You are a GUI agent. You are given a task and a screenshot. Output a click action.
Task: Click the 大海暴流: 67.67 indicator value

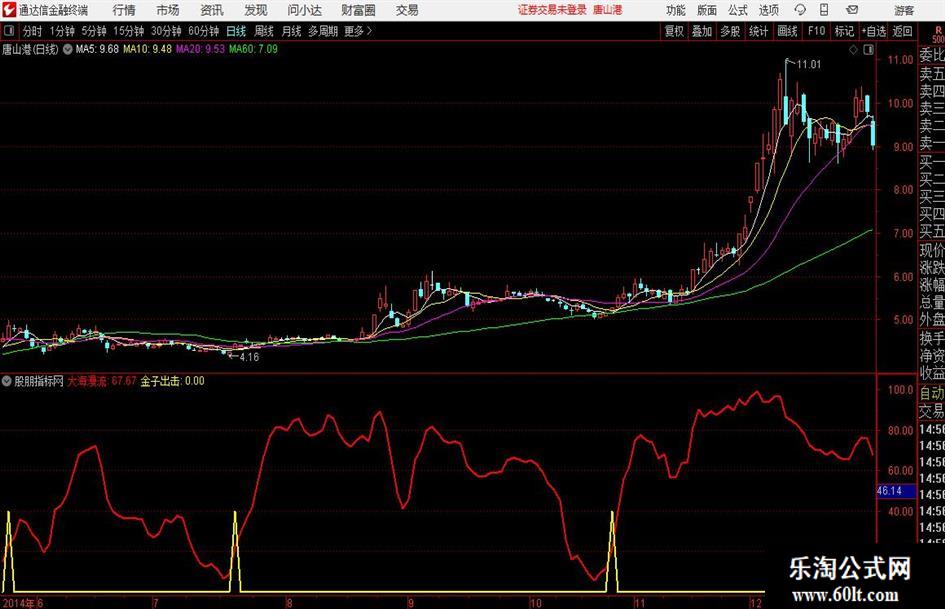(x=102, y=381)
